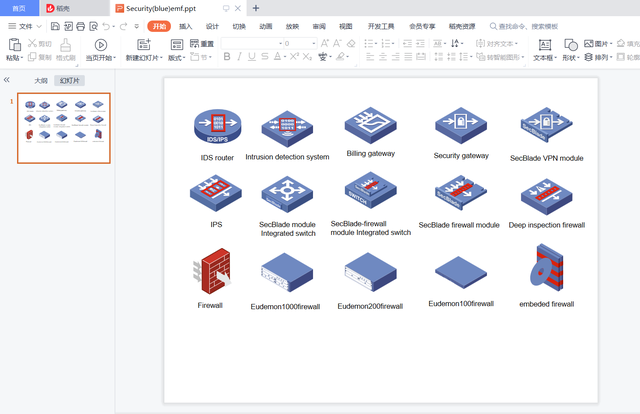The width and height of the screenshot is (640, 414).
Task: Select the Slides (幻灯片) panel tab
Action: 69,81
